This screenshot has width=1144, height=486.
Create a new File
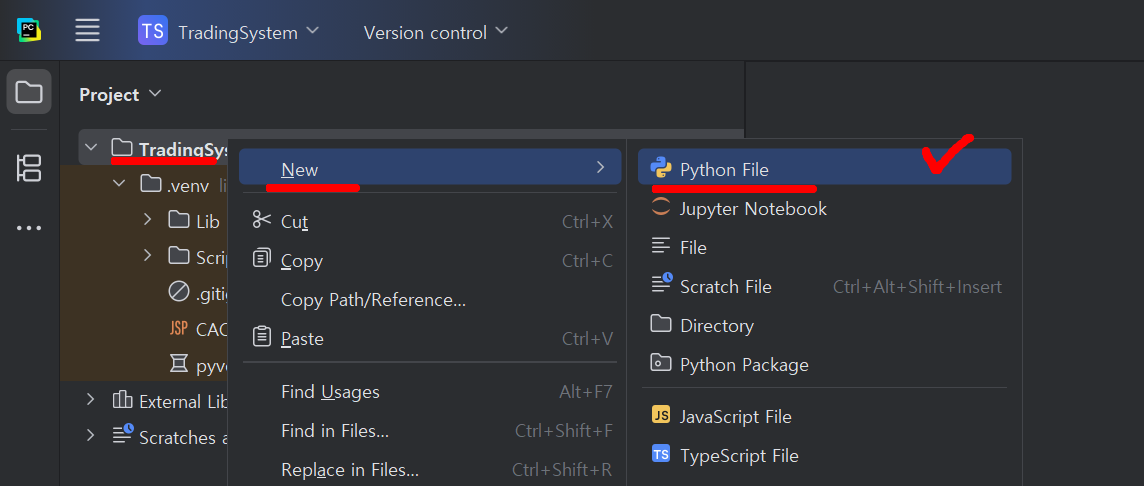click(x=824, y=247)
